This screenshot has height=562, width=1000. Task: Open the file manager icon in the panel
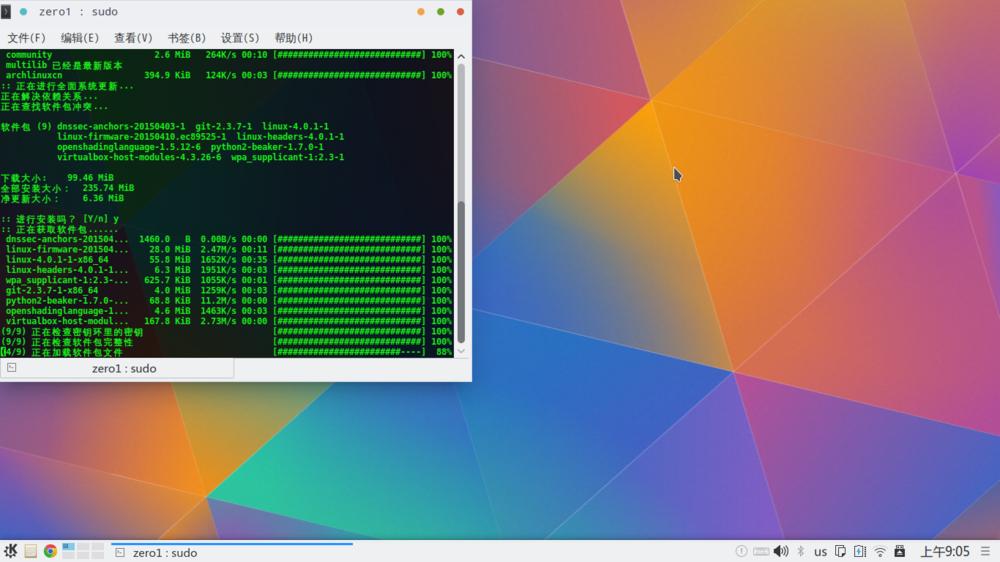point(31,551)
